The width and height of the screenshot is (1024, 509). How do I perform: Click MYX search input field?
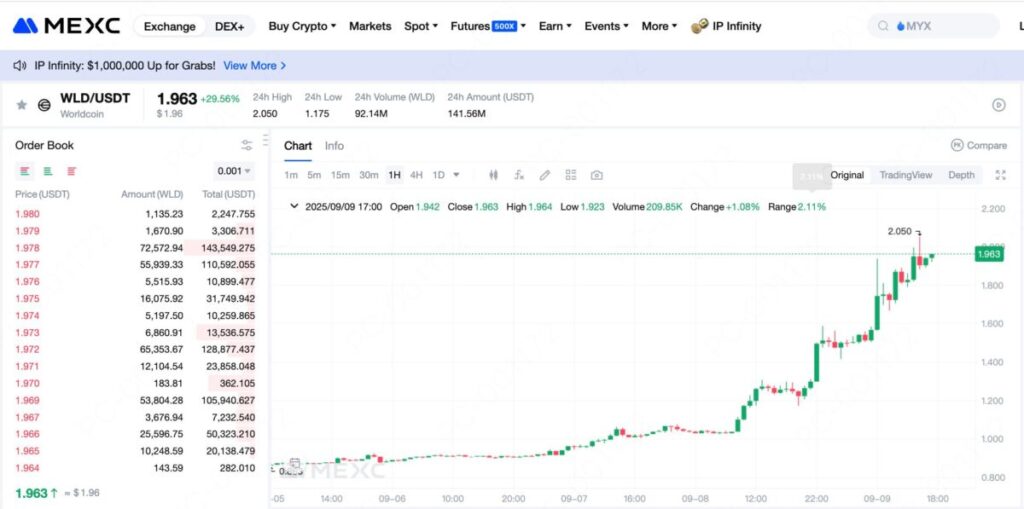coord(933,26)
